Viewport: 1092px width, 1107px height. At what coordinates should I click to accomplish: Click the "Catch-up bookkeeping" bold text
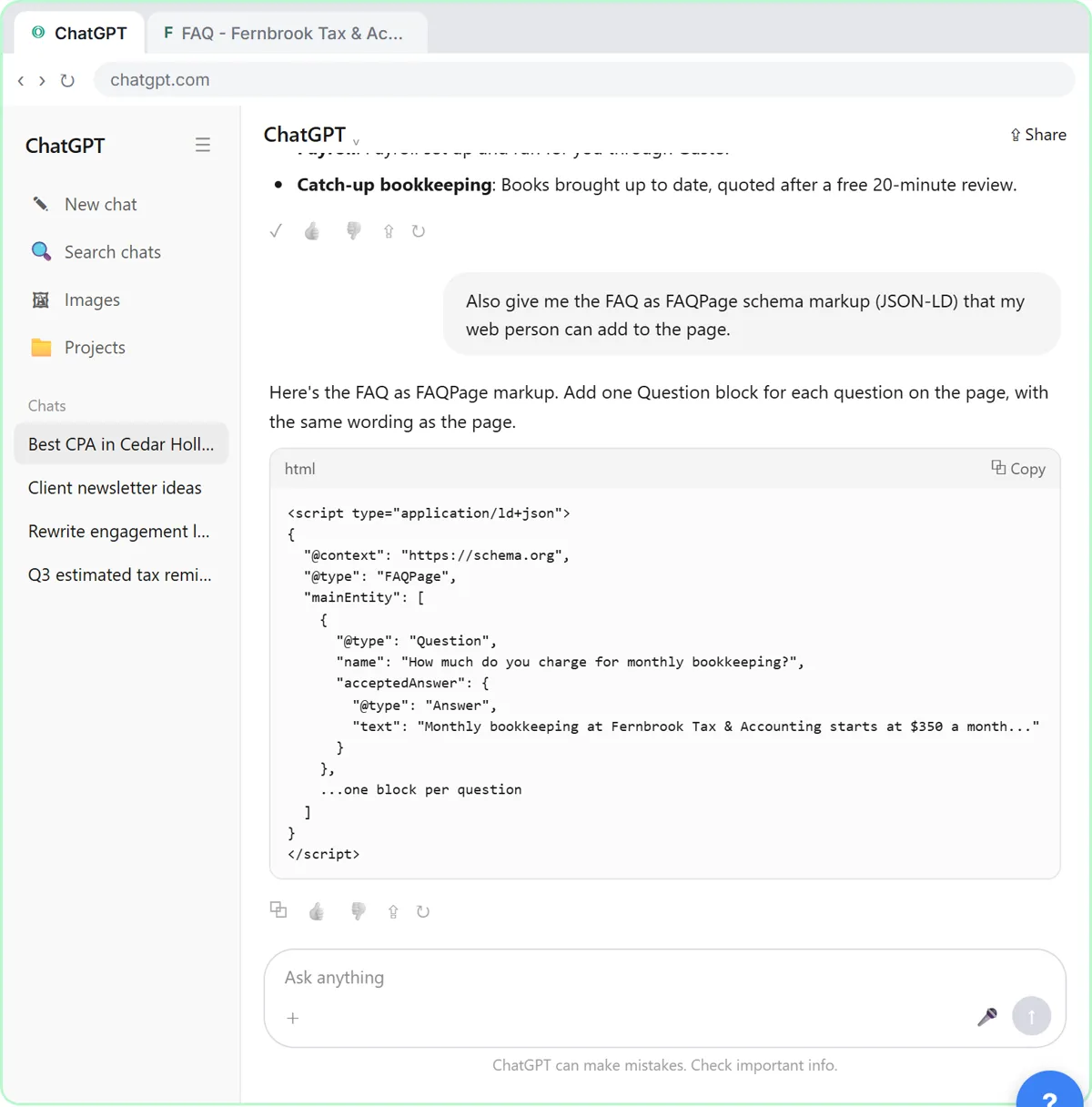[x=394, y=185]
